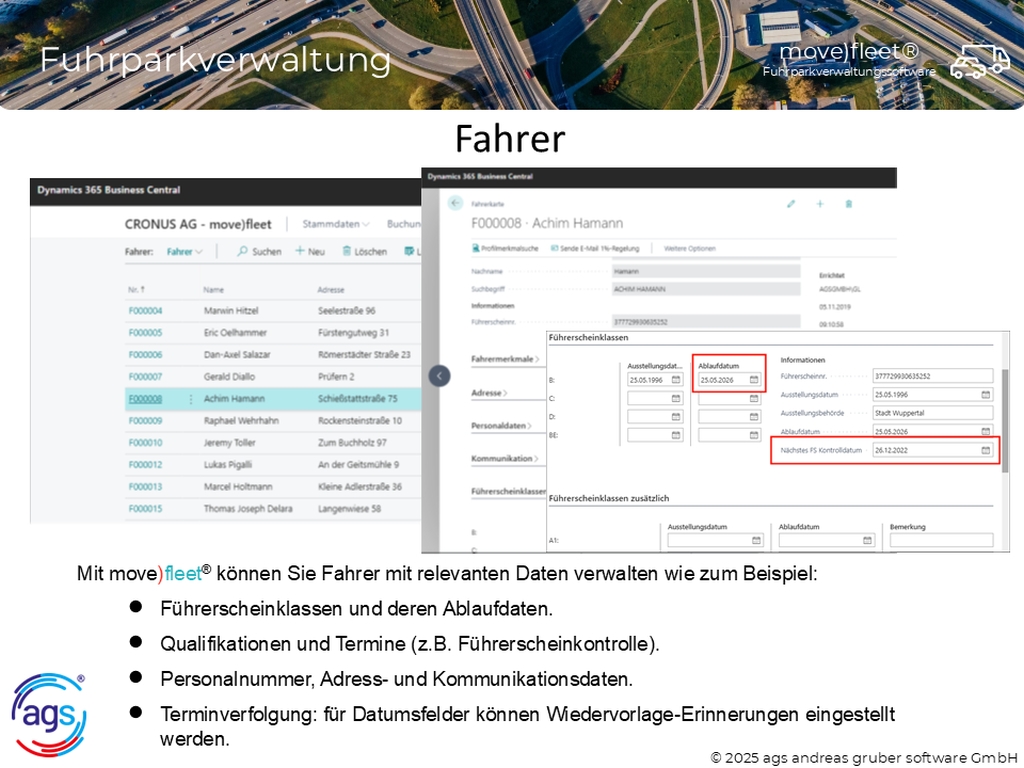Open driver link F000012
The height and width of the screenshot is (768, 1024).
[x=145, y=465]
